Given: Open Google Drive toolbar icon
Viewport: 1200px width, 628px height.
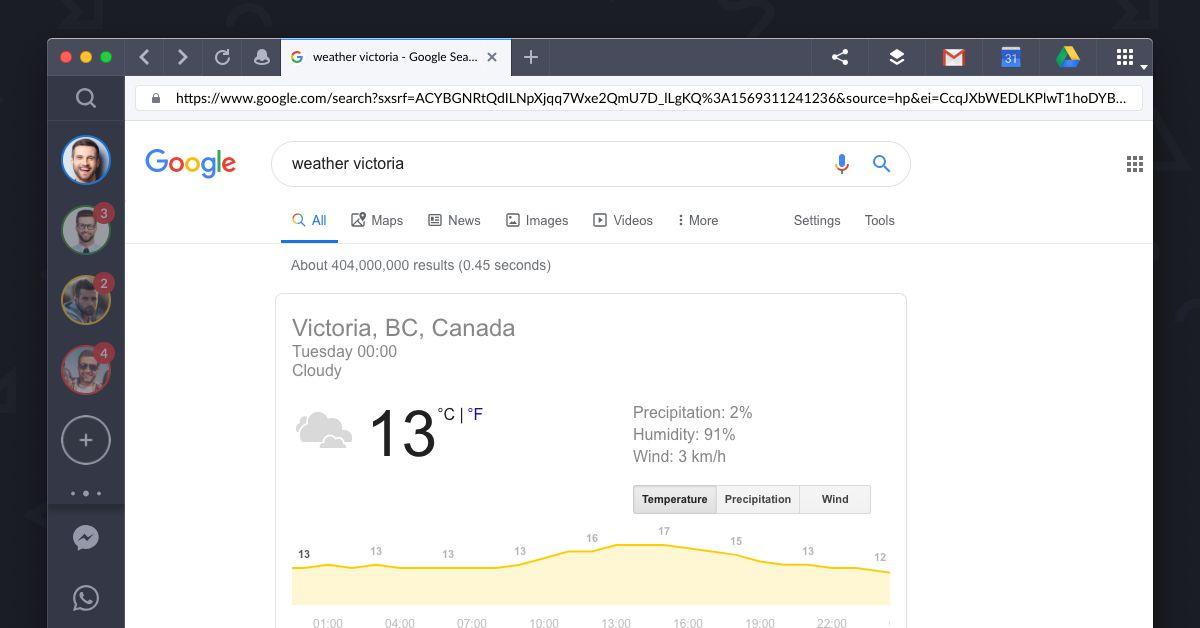Looking at the screenshot, I should pyautogui.click(x=1067, y=58).
